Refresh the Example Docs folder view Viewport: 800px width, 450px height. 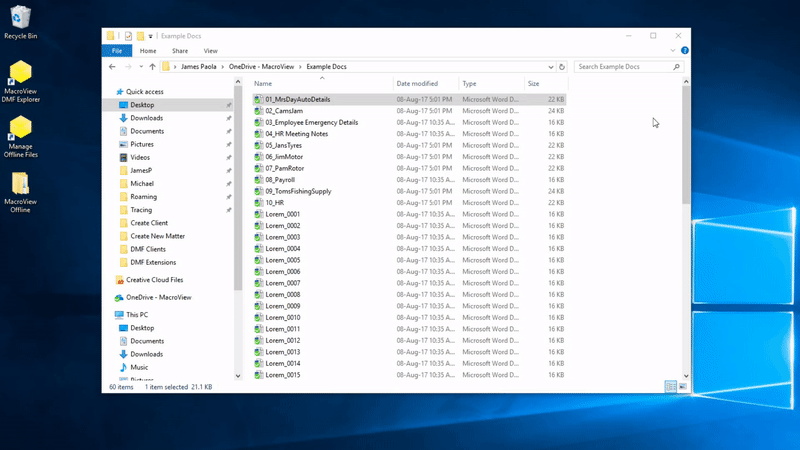coord(562,67)
